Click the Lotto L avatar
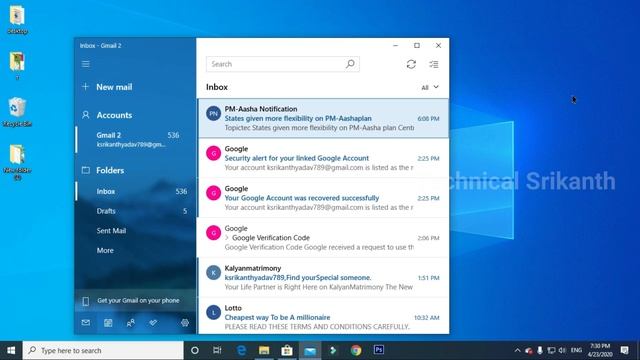The height and width of the screenshot is (360, 640). click(x=213, y=313)
